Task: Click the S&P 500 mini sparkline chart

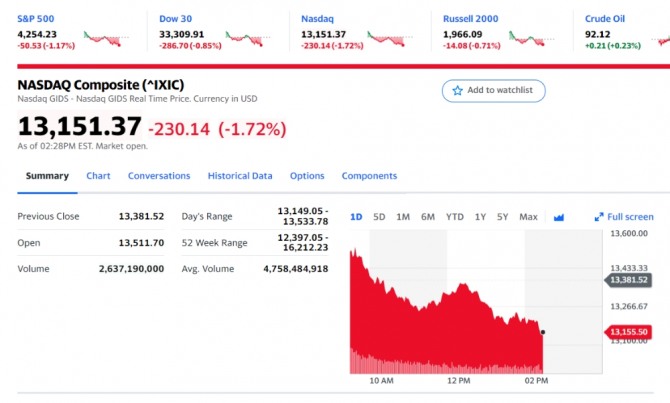Action: click(x=102, y=39)
